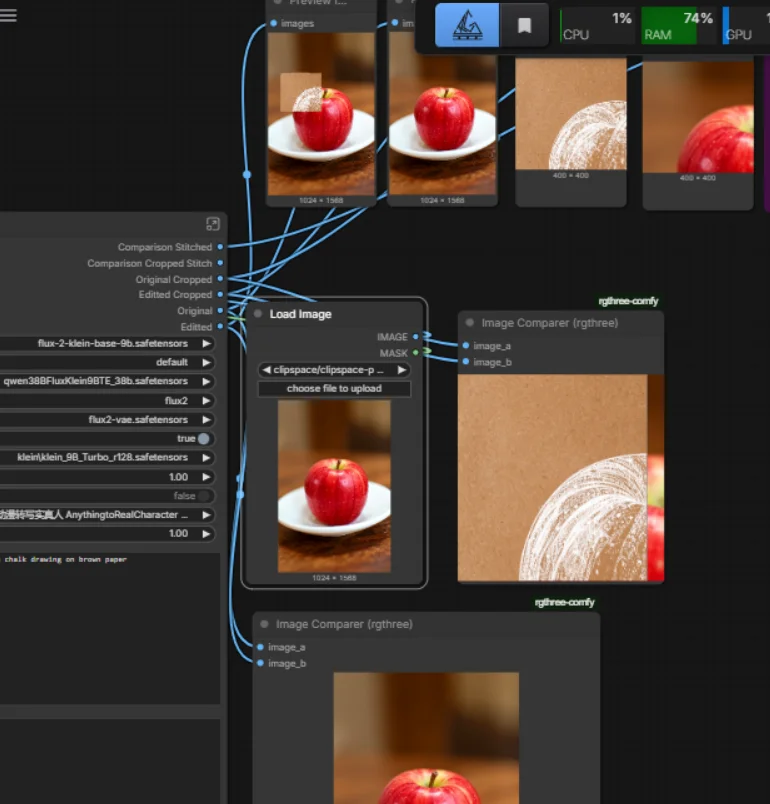This screenshot has width=770, height=804.
Task: Click the GPU usage monitor
Action: tap(746, 26)
